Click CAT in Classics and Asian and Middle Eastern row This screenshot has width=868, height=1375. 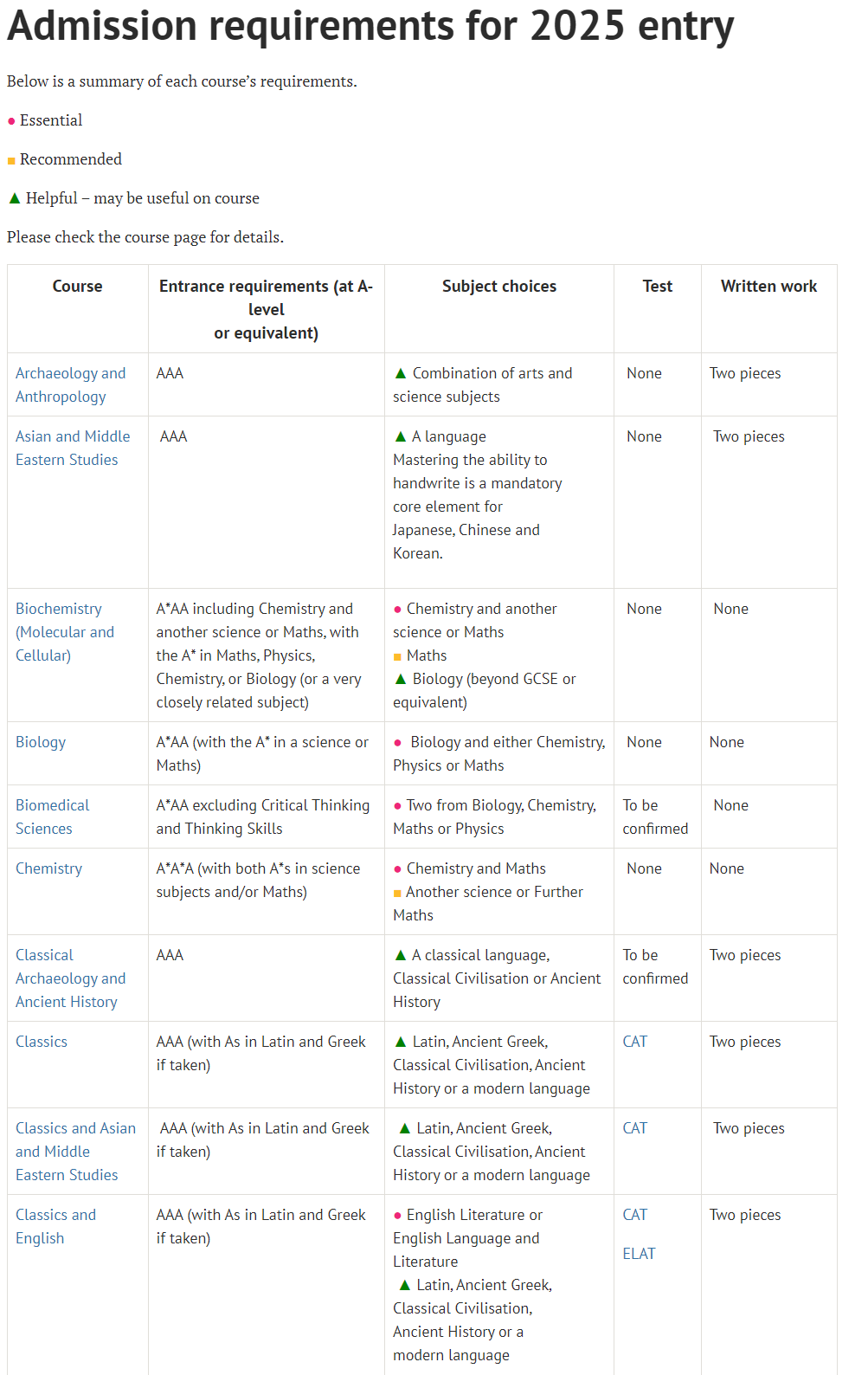(634, 1128)
